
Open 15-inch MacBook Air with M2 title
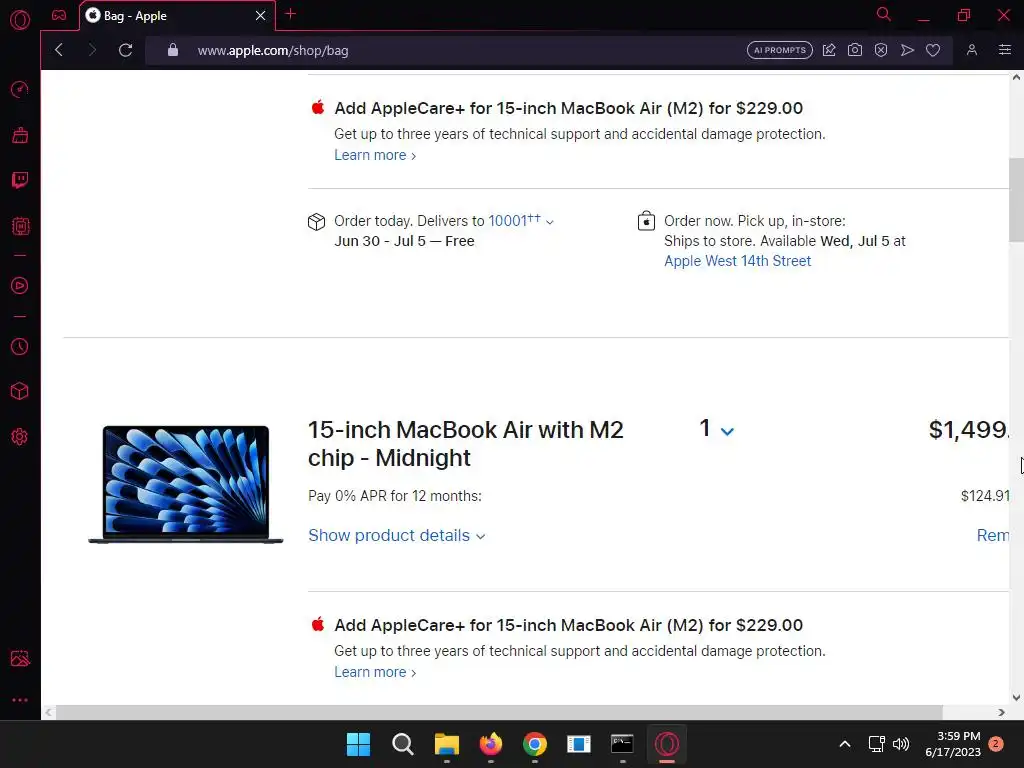(466, 444)
